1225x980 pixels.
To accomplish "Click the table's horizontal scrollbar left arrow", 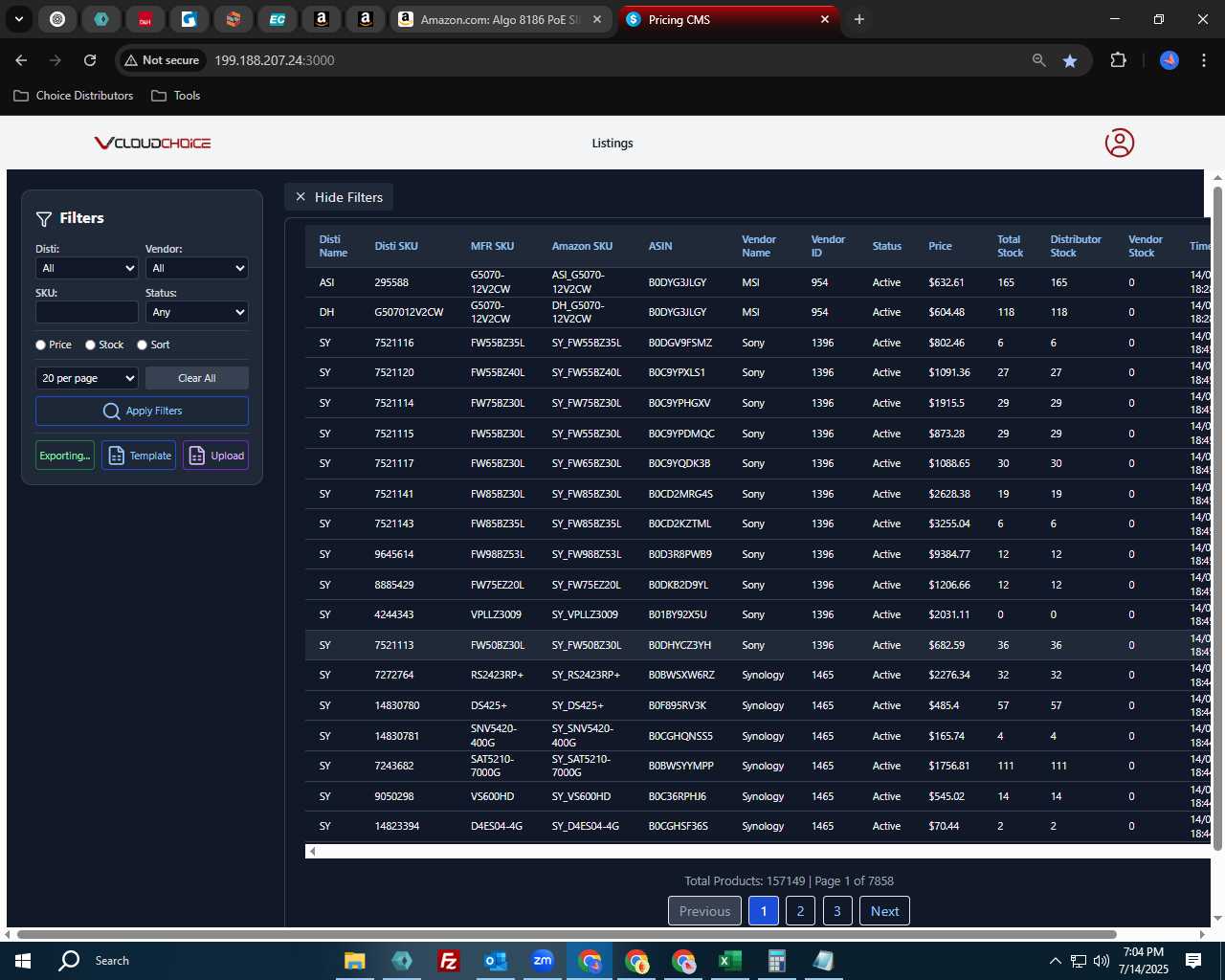I will click(312, 851).
